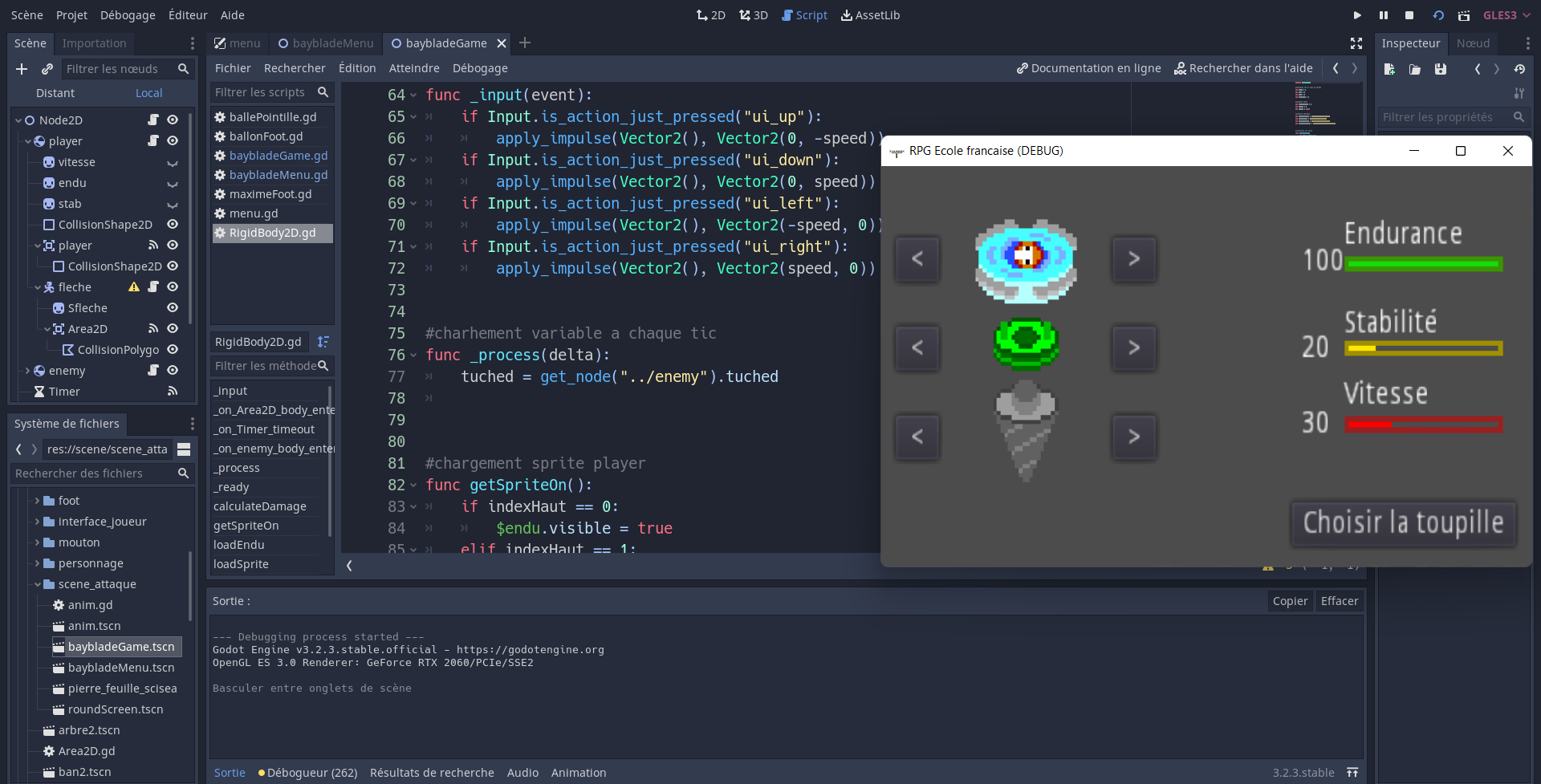Expand the bottom panel

1352,773
